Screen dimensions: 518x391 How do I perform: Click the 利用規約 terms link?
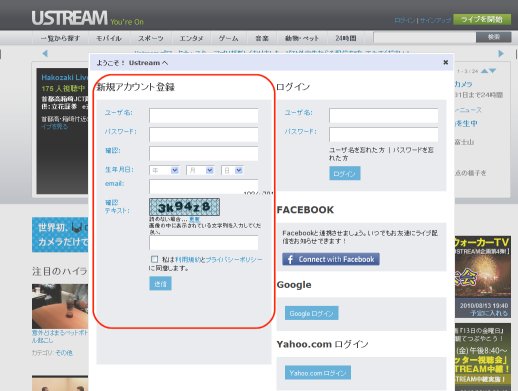(x=188, y=259)
